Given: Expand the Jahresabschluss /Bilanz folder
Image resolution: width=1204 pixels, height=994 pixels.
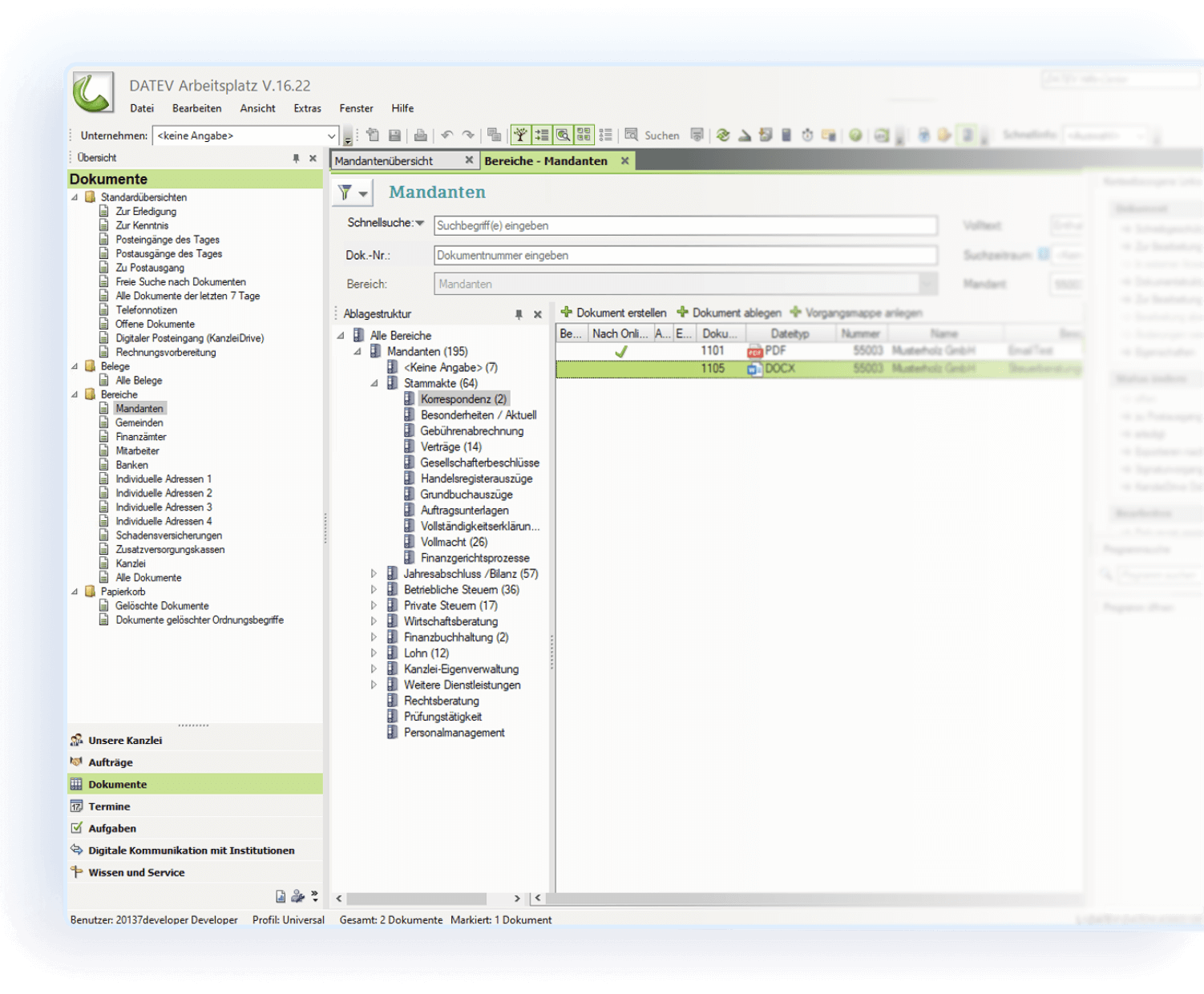Looking at the screenshot, I should click(374, 574).
